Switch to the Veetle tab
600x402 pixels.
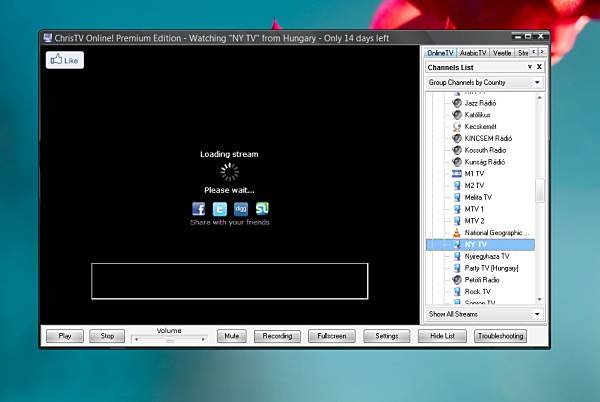(x=502, y=53)
